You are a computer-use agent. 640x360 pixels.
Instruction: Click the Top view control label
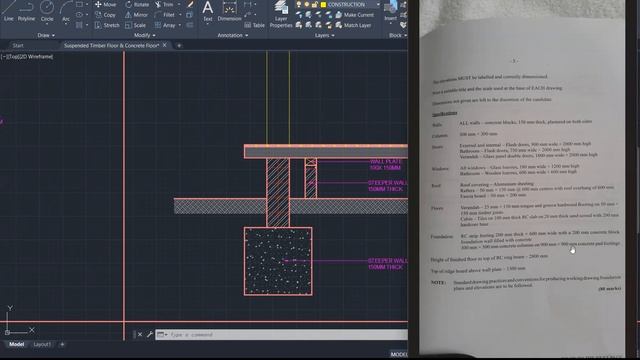[12, 57]
